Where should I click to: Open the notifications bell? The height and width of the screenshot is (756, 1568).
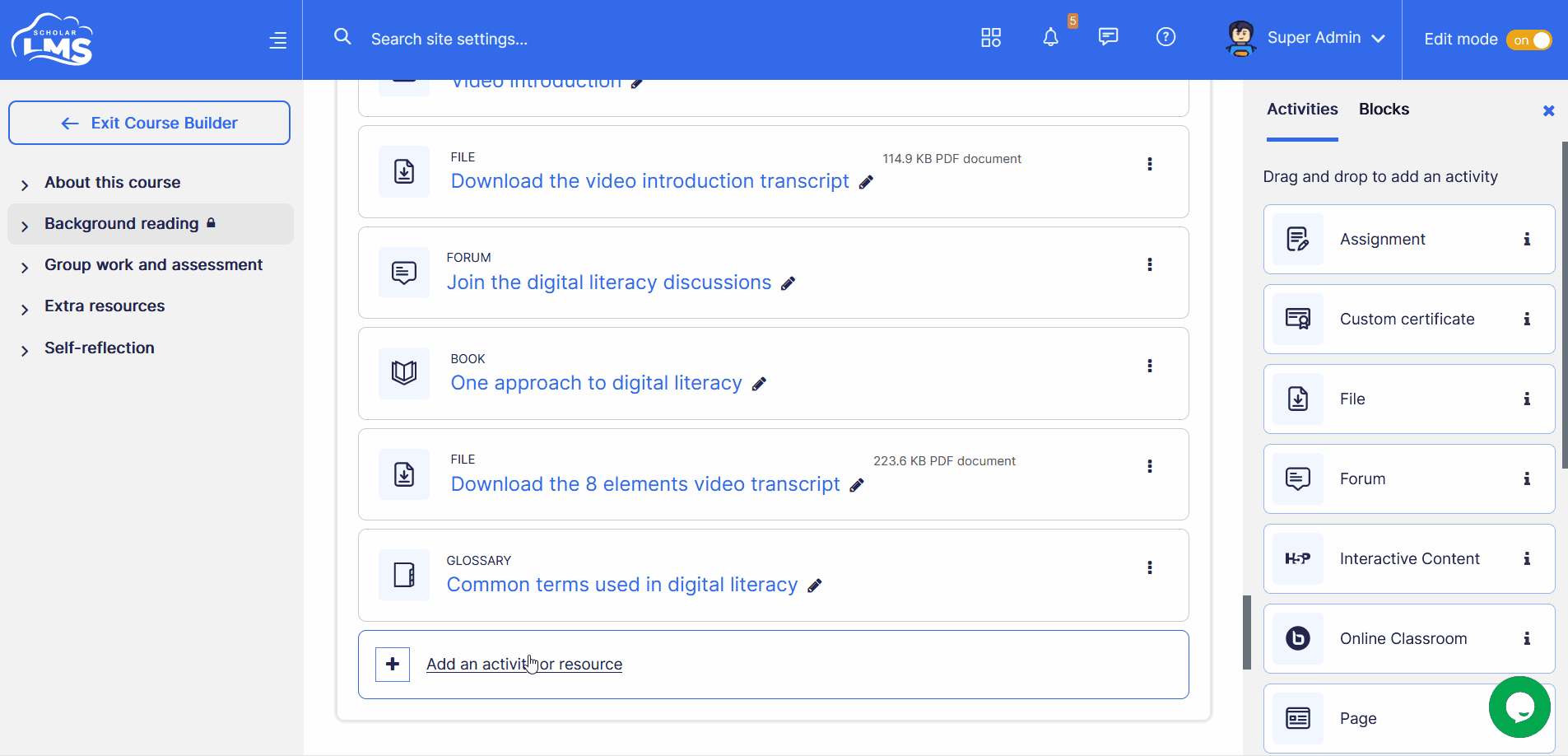(x=1050, y=38)
